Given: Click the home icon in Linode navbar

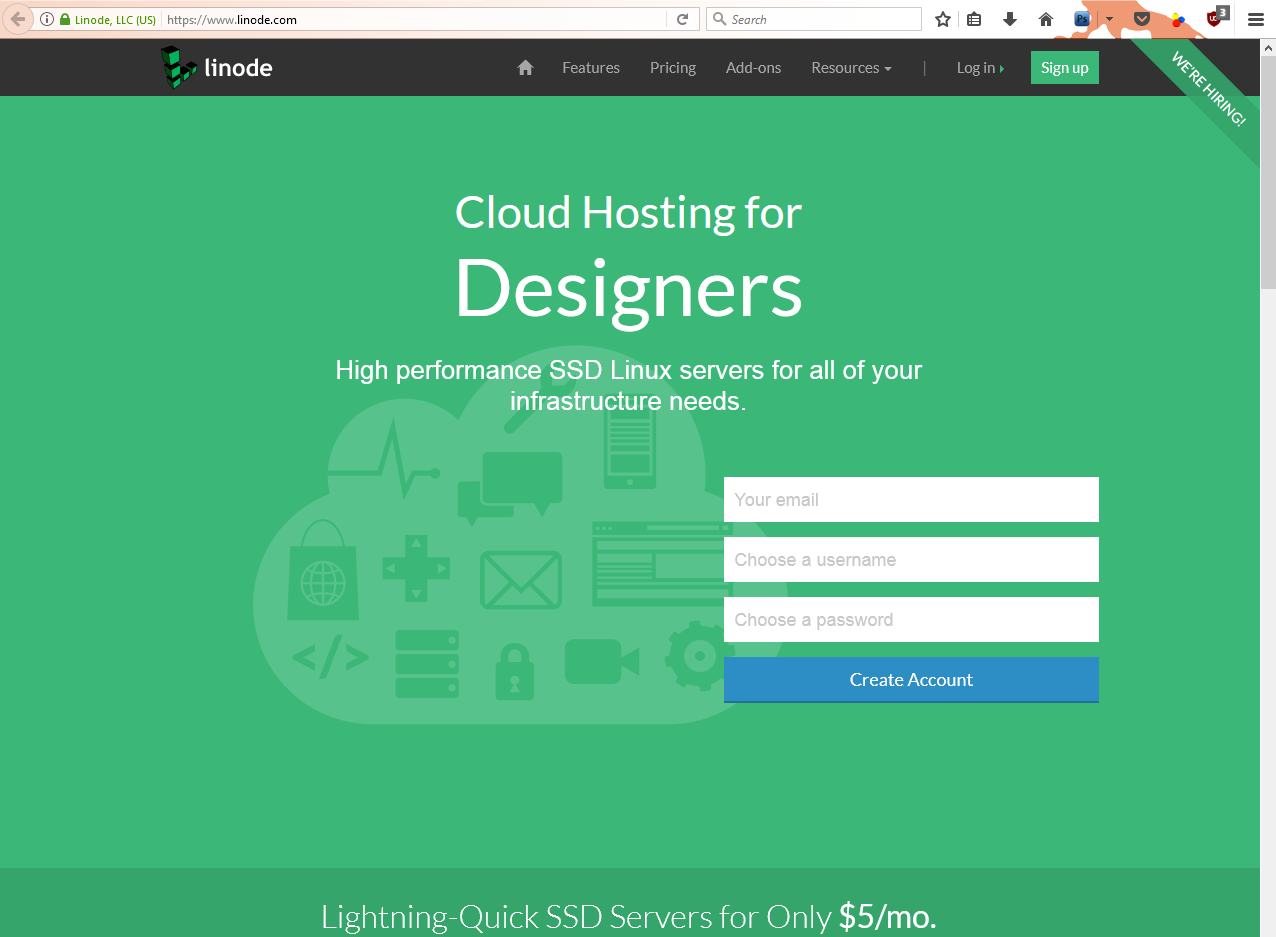Looking at the screenshot, I should (x=525, y=68).
